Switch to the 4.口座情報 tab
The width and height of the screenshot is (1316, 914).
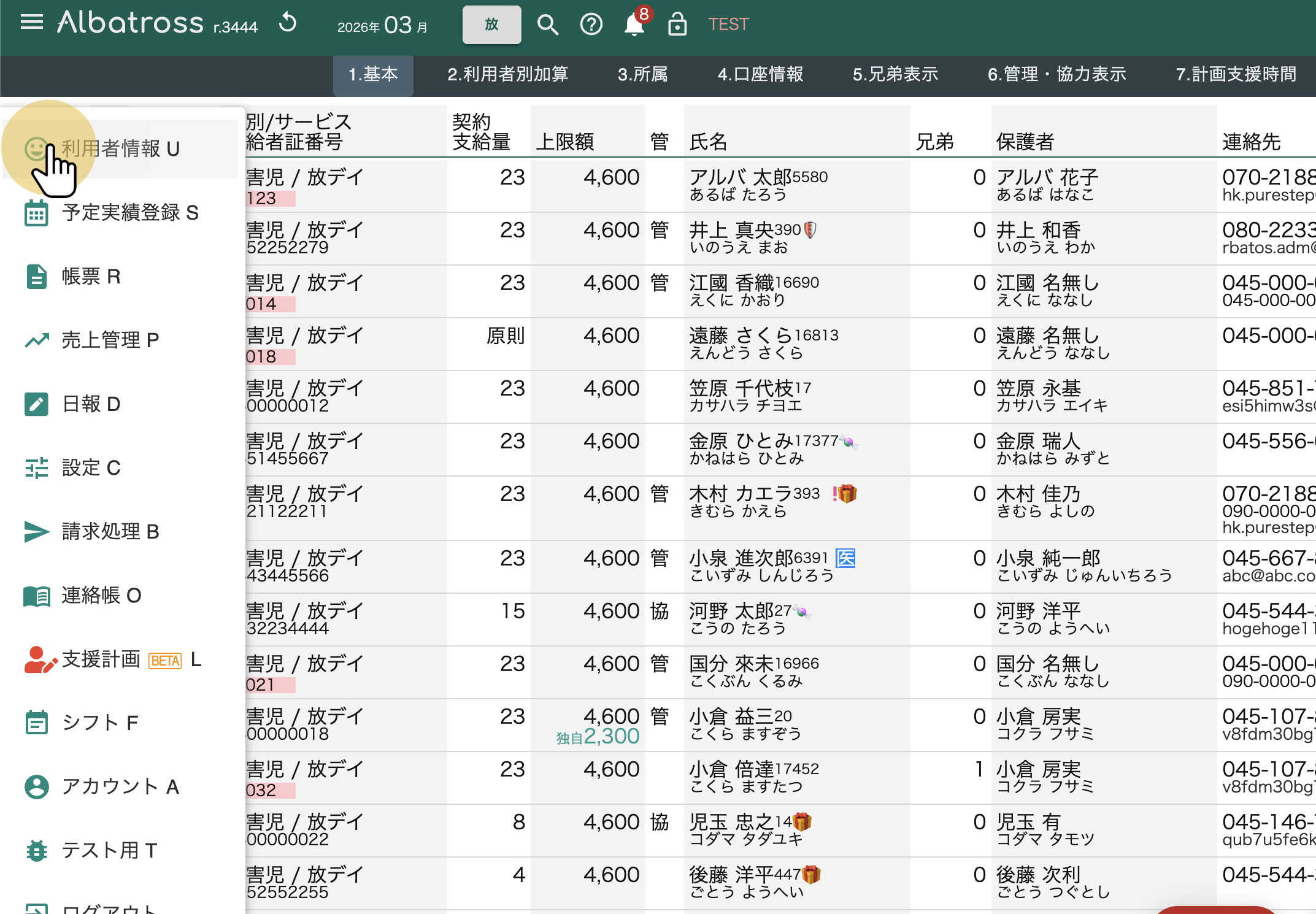760,75
